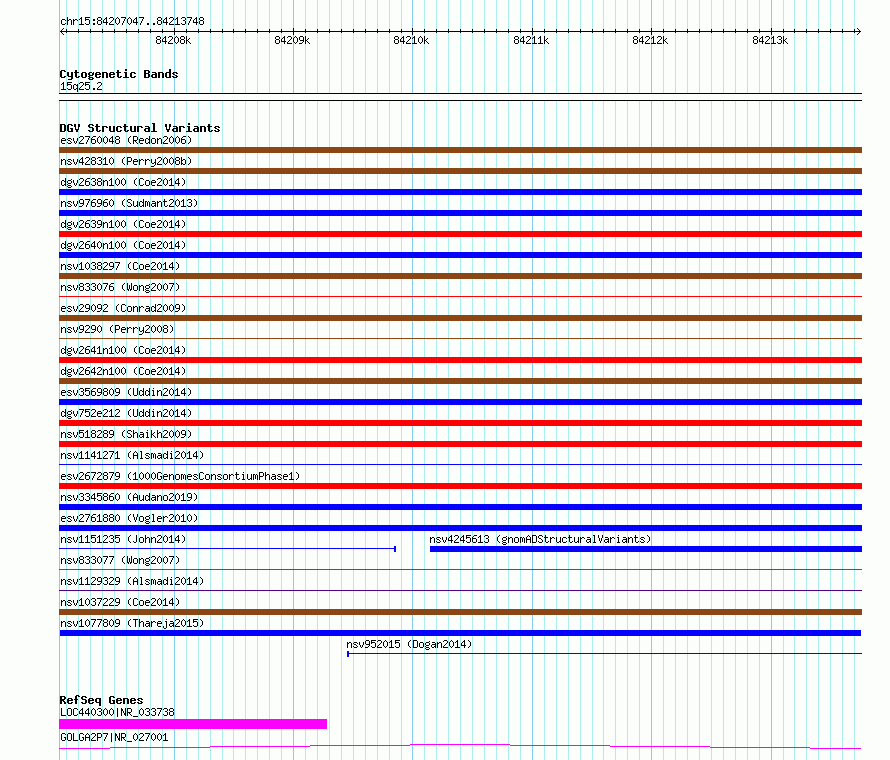Open the dgv2642n100 (Coe2014) entry

click(123, 371)
